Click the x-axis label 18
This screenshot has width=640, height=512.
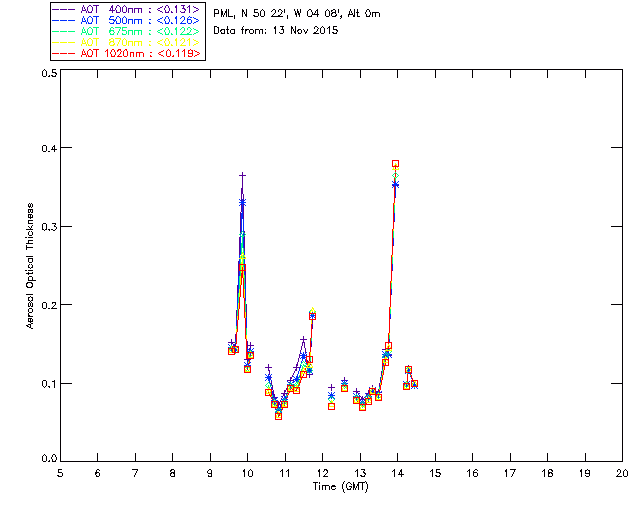[547, 473]
